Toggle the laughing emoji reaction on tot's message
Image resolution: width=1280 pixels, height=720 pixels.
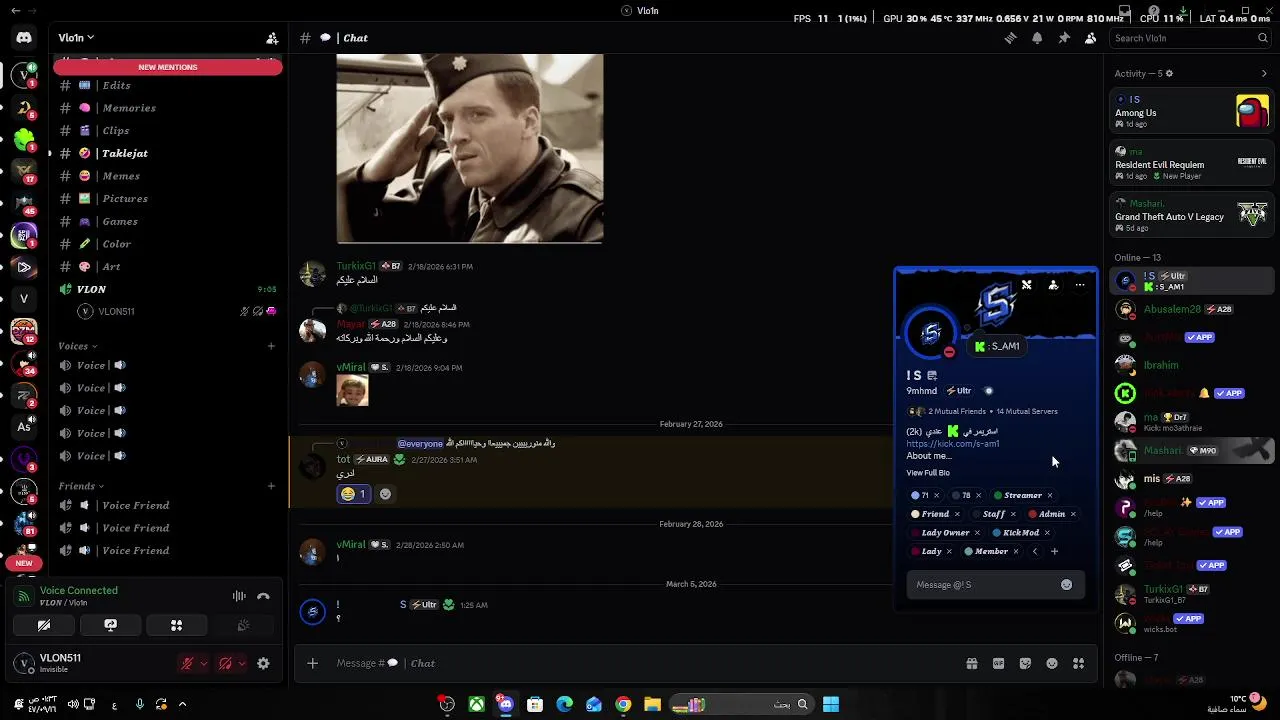[353, 494]
